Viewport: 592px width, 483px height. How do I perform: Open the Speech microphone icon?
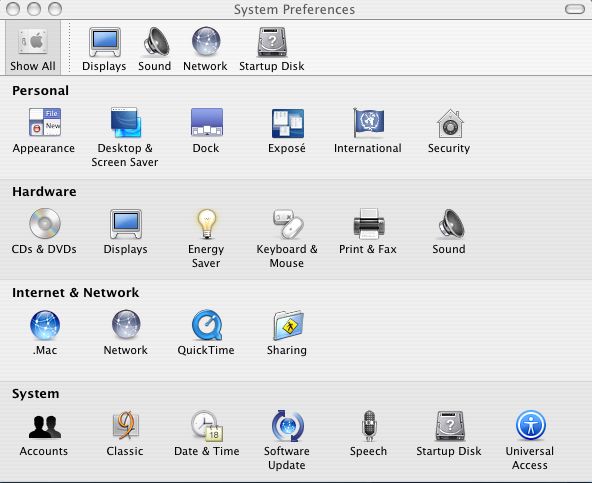(369, 426)
